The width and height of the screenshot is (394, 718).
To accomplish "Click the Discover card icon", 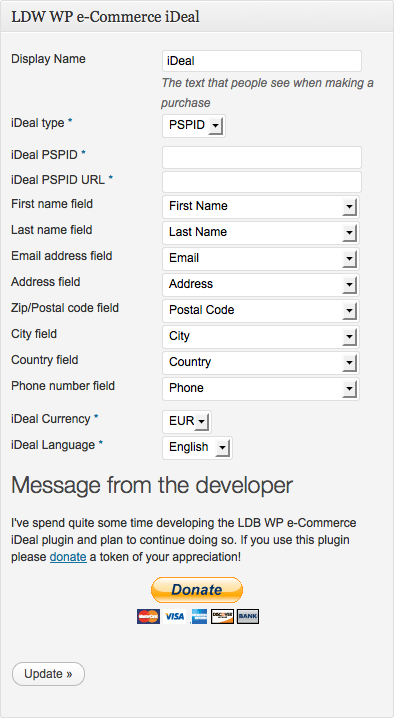I will (223, 616).
